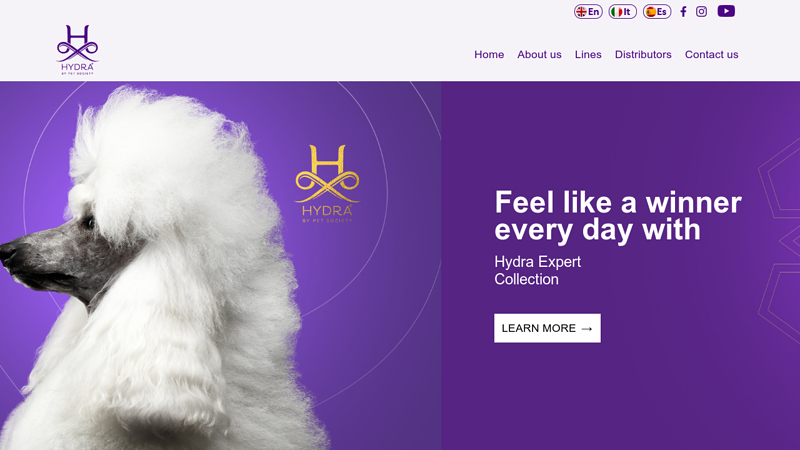Switch site language to English (En)
The image size is (800, 450).
pyautogui.click(x=588, y=11)
